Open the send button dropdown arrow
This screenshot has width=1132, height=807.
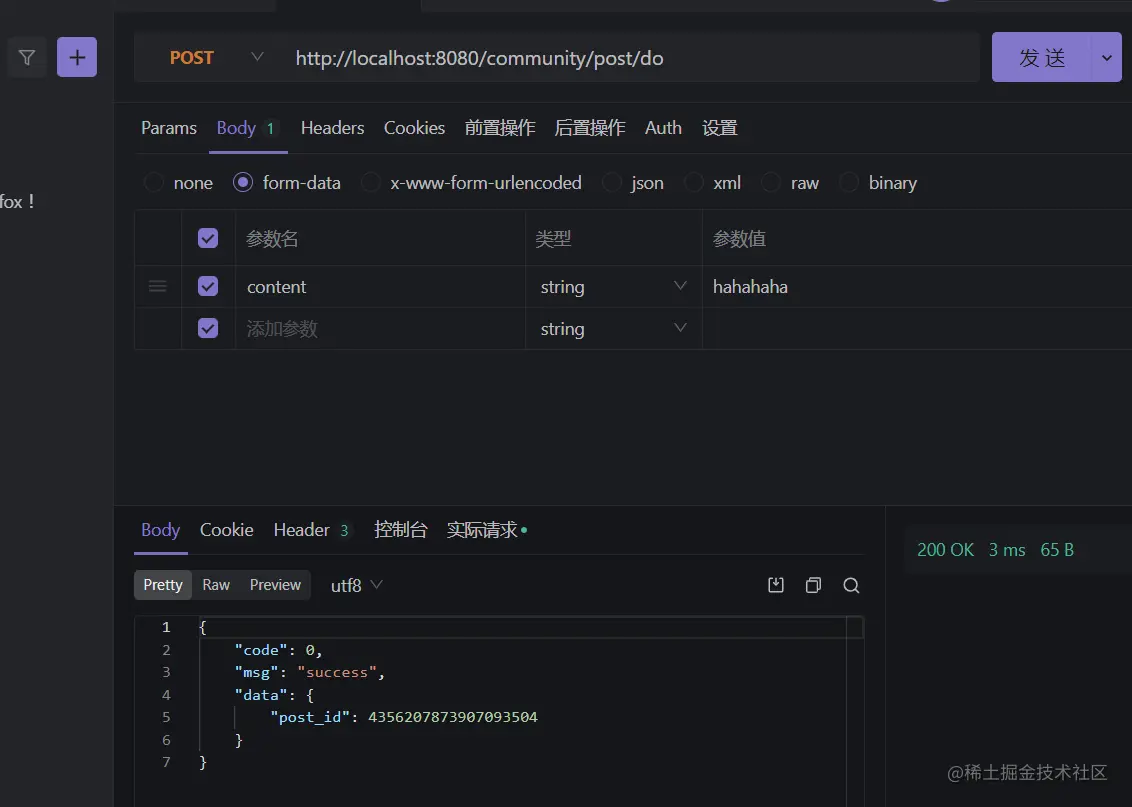tap(1106, 58)
